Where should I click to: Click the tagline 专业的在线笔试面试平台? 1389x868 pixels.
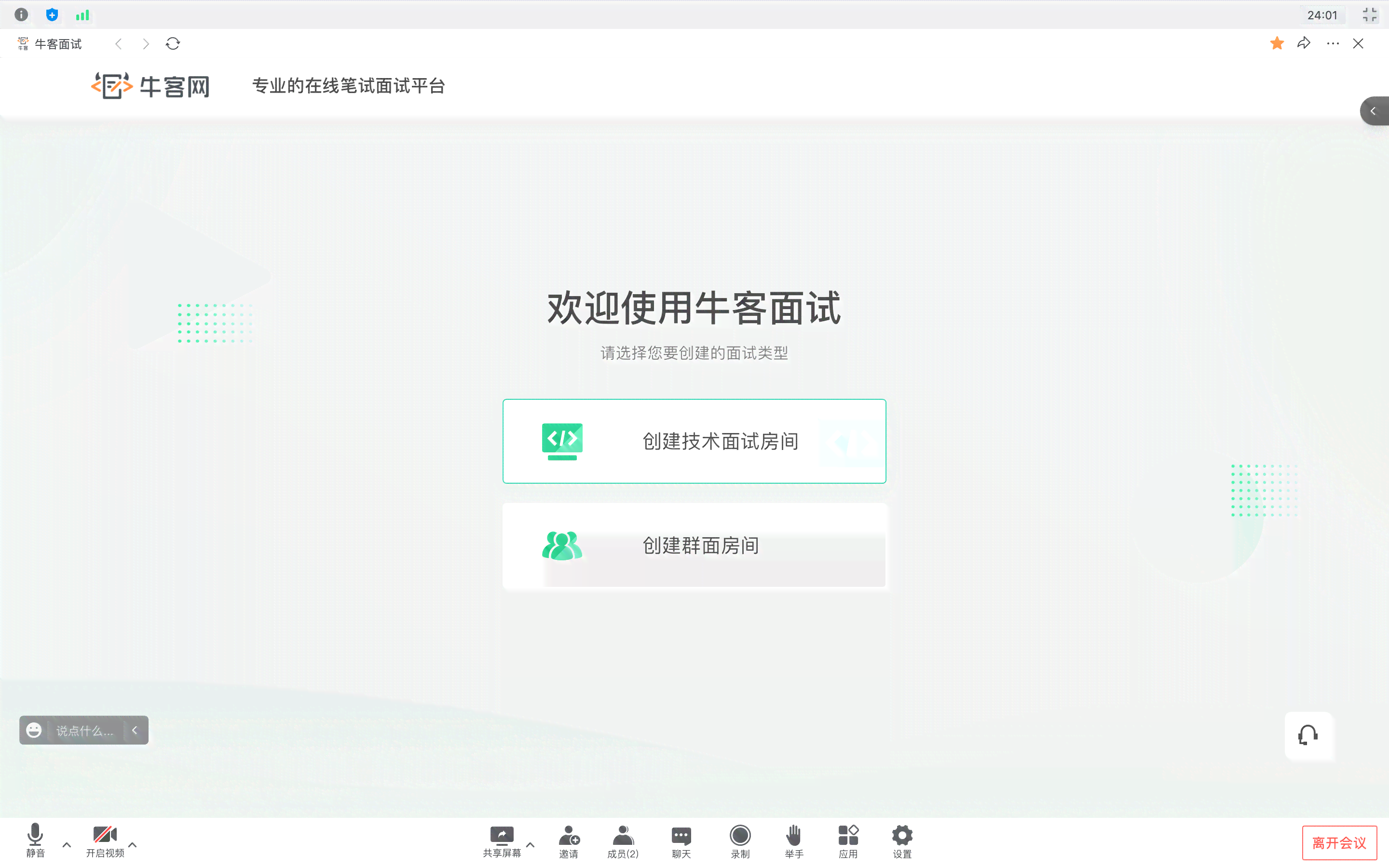349,86
